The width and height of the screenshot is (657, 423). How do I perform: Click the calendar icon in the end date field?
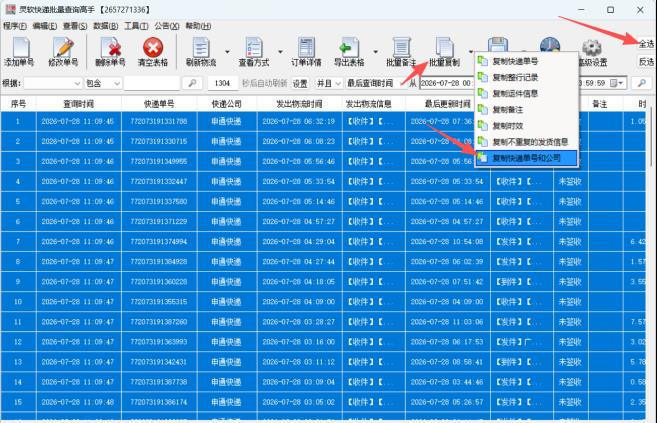[x=614, y=83]
